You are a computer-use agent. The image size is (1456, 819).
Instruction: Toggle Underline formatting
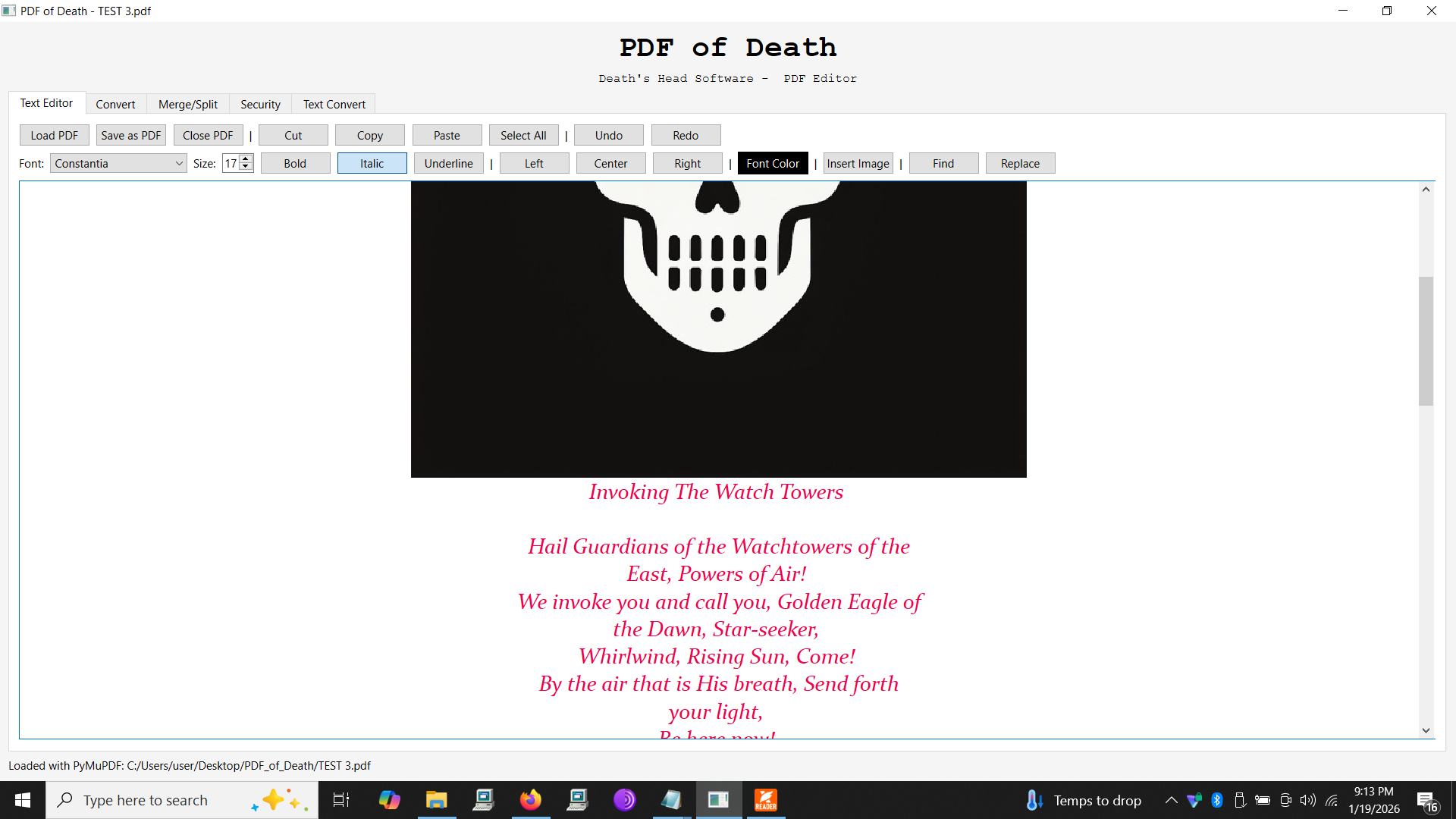pyautogui.click(x=448, y=163)
